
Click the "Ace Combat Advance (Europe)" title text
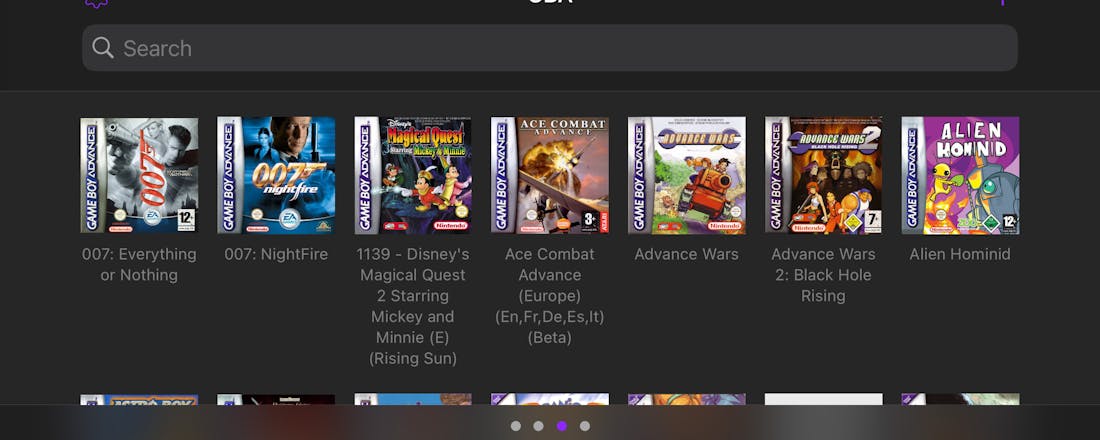click(x=550, y=275)
